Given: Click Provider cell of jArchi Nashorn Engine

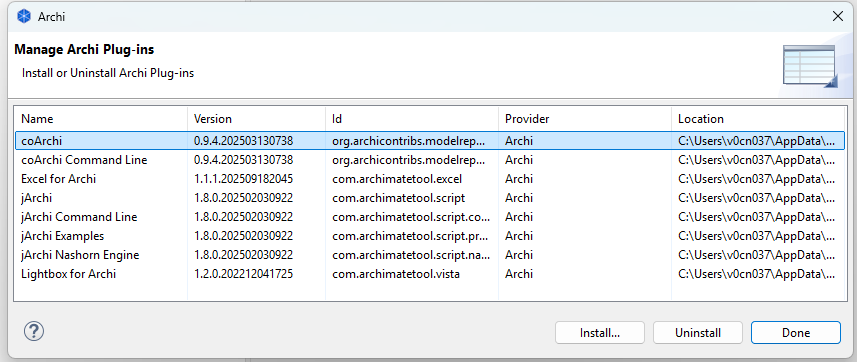Looking at the screenshot, I should (519, 255).
